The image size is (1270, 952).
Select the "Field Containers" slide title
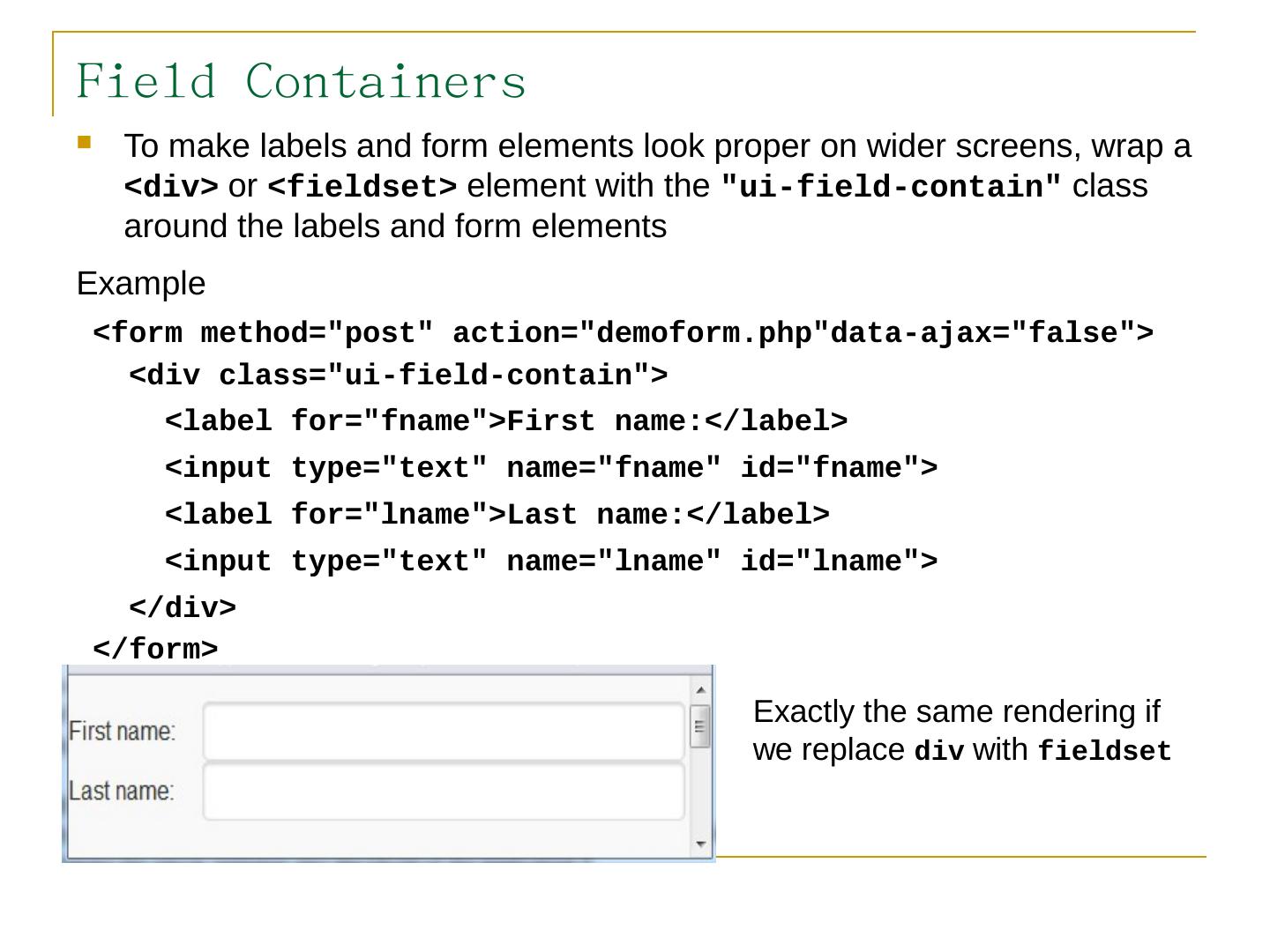coord(302,81)
